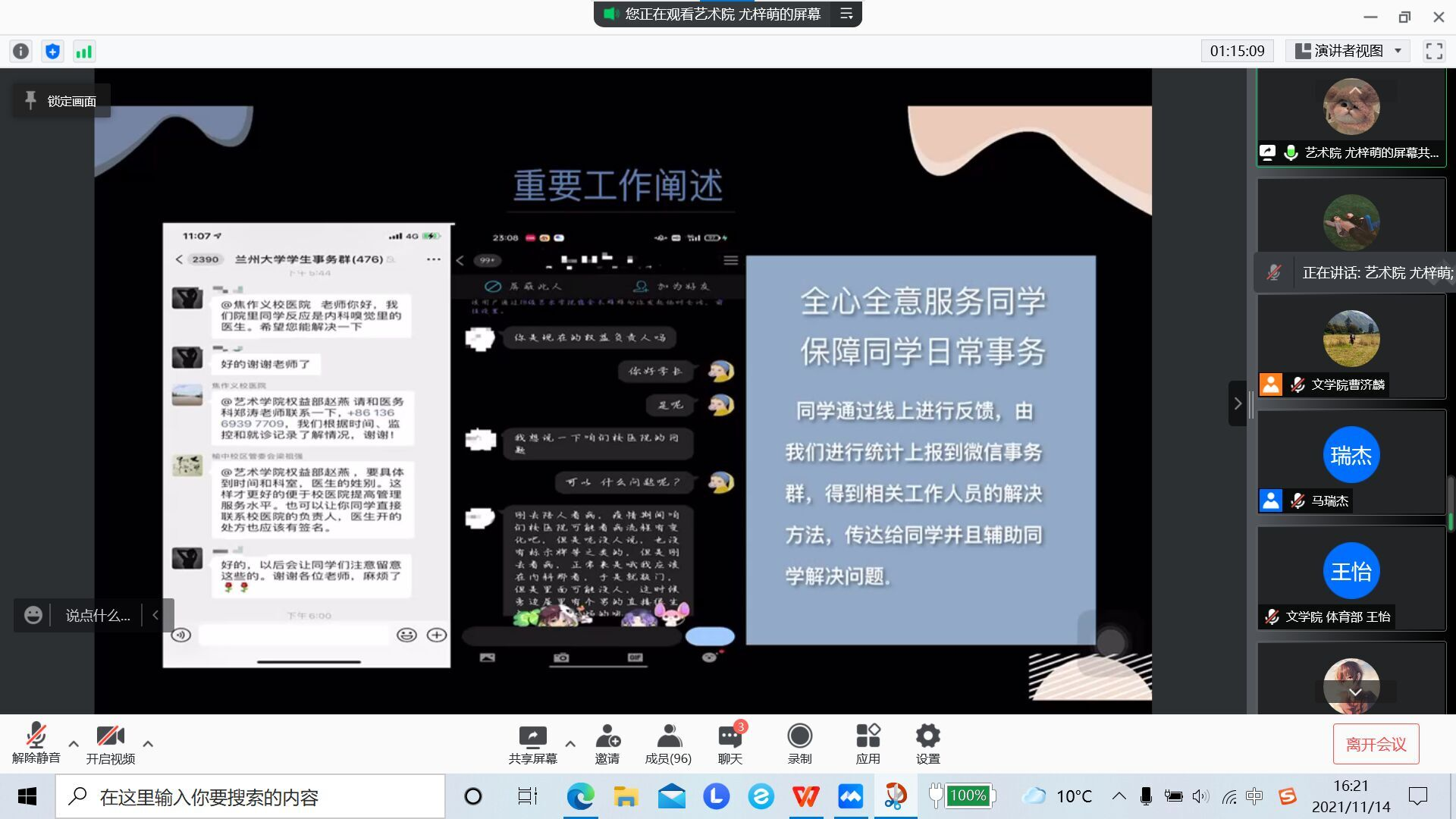Select 马瑞杰 participant thumbnail
This screenshot has width=1456, height=819.
click(x=1351, y=463)
